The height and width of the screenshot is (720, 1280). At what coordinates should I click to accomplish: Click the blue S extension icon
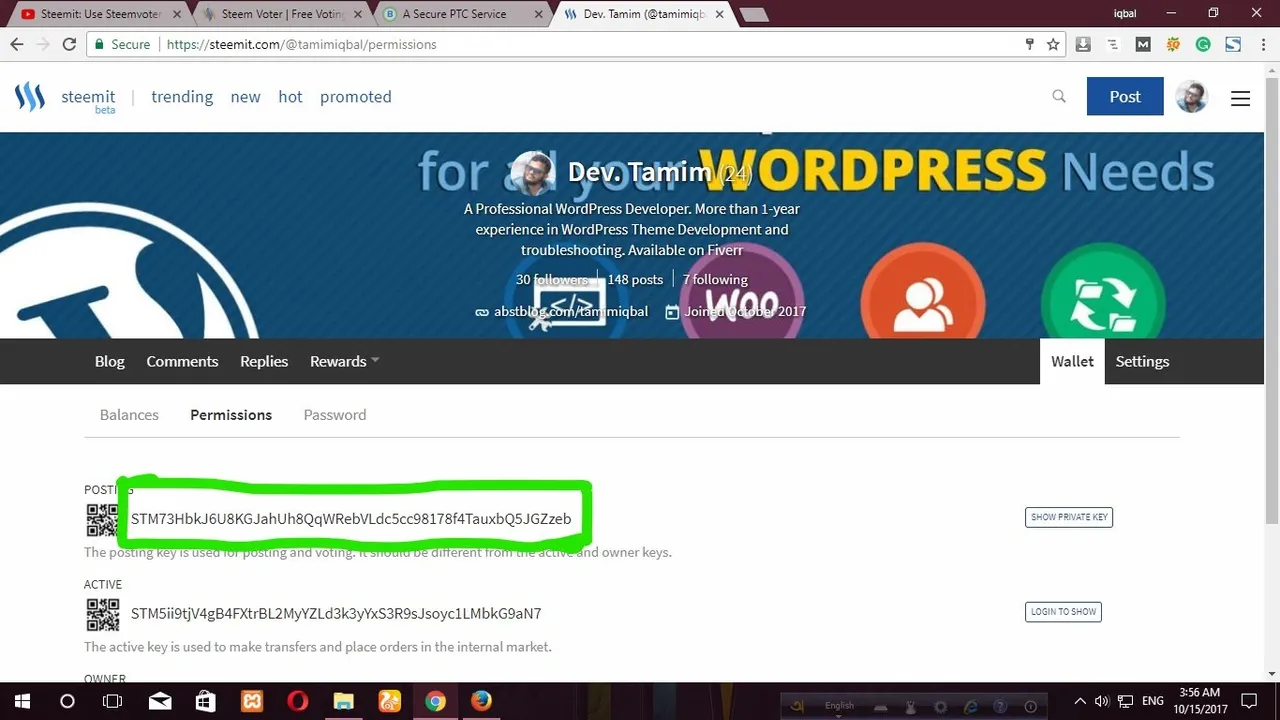pyautogui.click(x=1233, y=44)
